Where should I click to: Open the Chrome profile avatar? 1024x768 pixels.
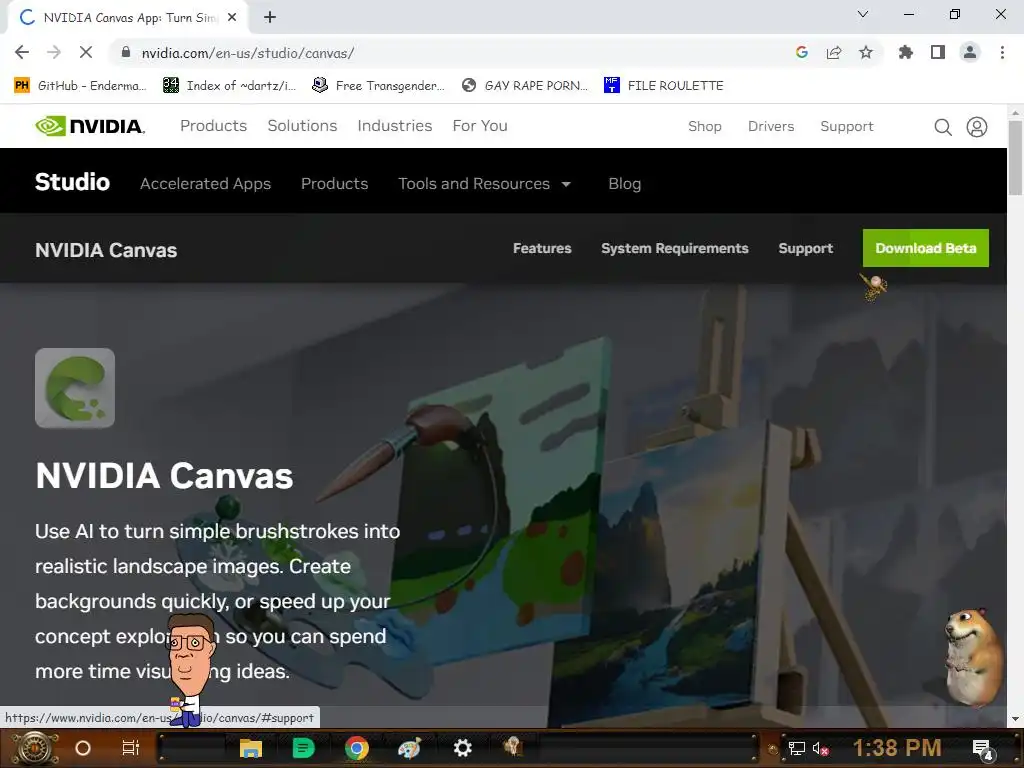[970, 52]
